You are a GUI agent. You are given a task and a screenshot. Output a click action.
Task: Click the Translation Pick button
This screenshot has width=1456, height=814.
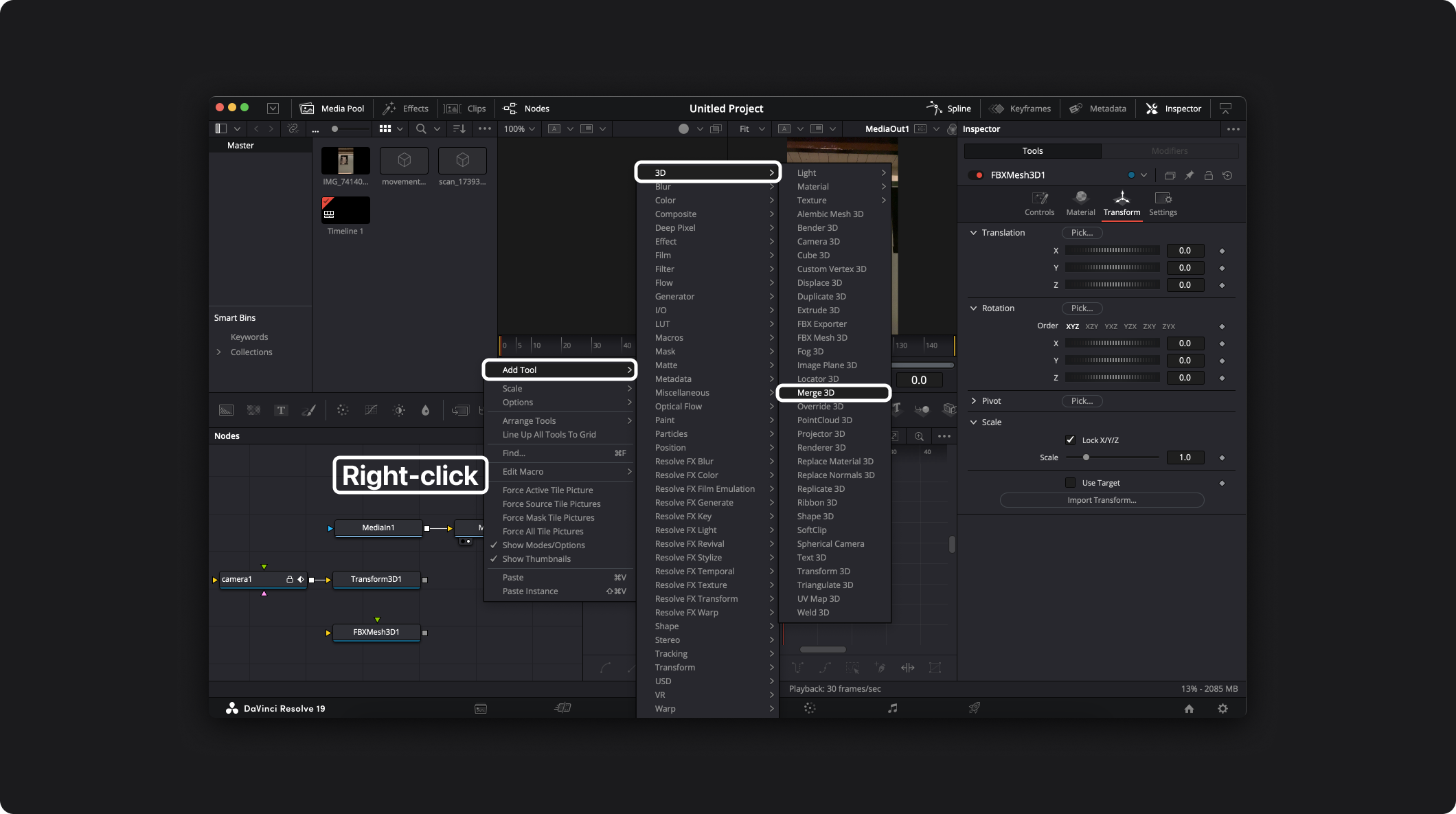pyautogui.click(x=1082, y=233)
